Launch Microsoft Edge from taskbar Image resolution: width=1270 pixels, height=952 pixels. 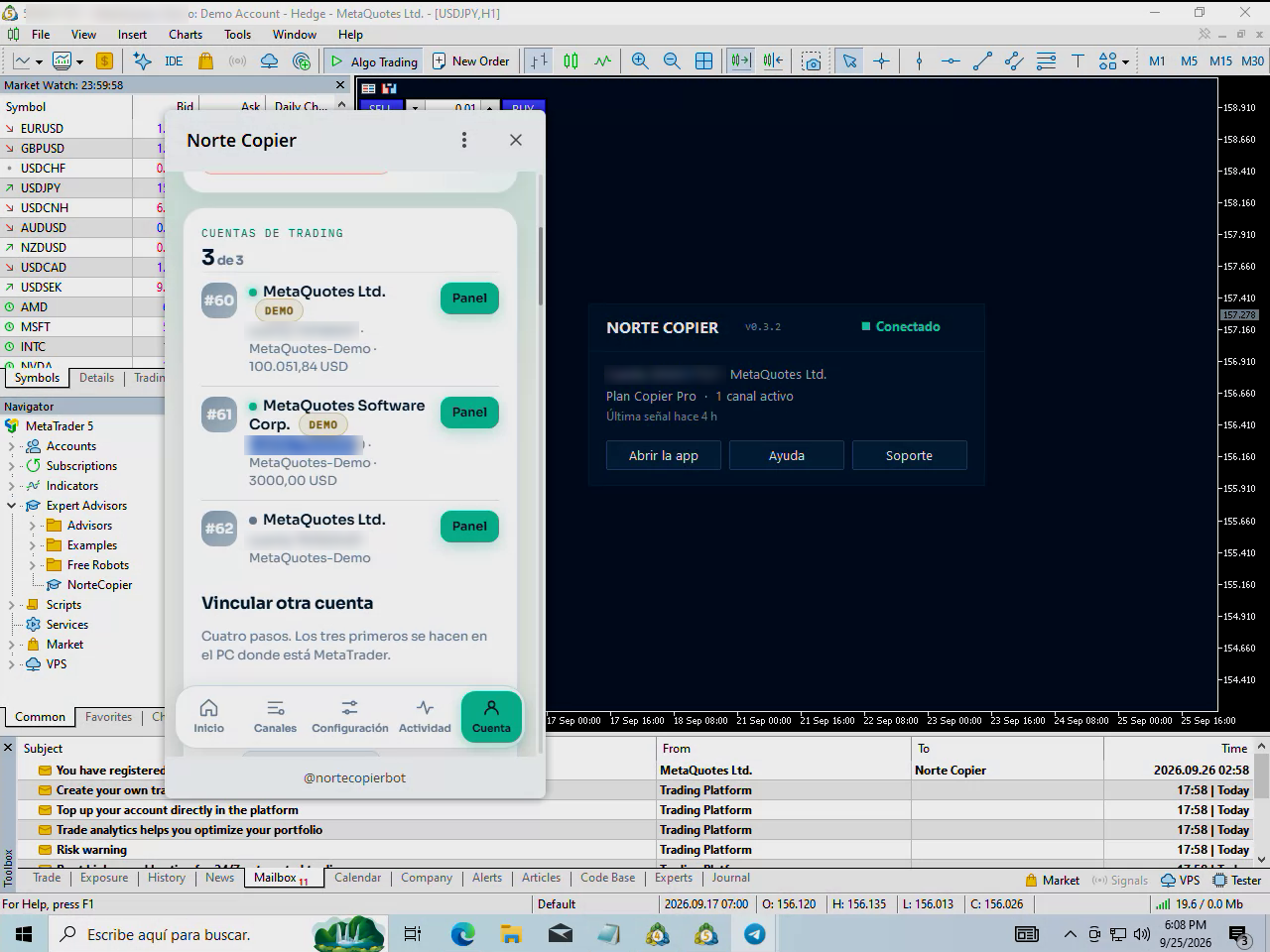[x=462, y=933]
